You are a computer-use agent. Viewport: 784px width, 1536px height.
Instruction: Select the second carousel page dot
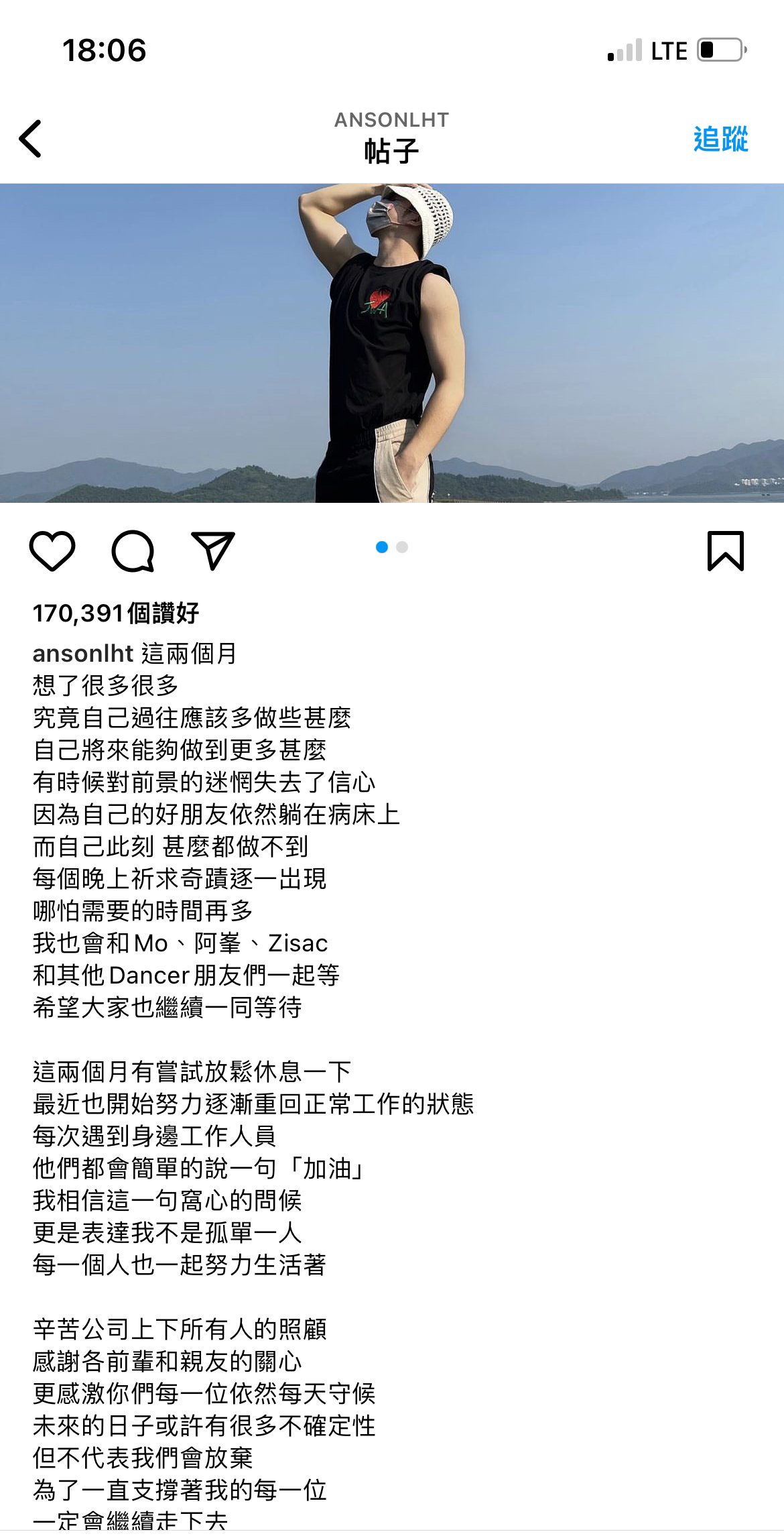click(x=402, y=547)
